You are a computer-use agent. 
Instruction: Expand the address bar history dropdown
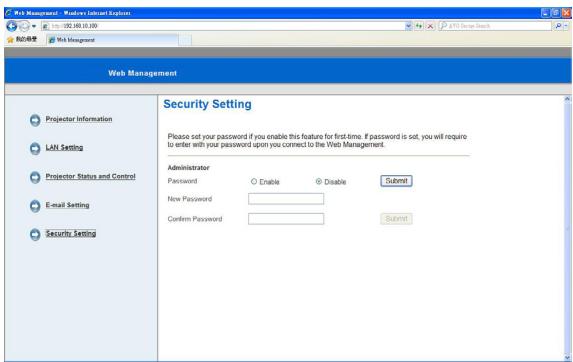(408, 26)
